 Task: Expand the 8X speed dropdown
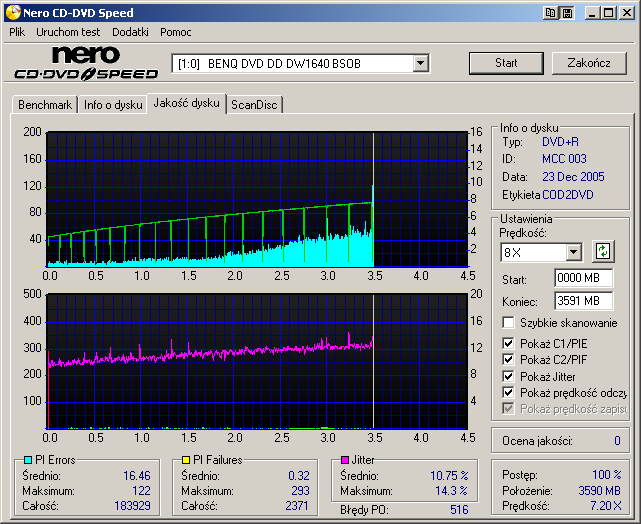tap(574, 252)
